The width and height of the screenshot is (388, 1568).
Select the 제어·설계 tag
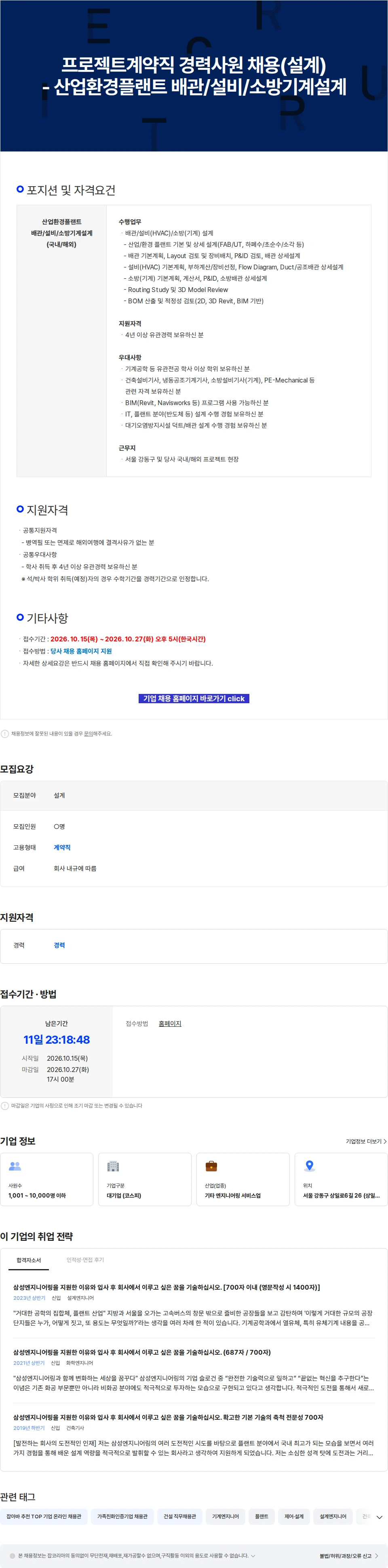(x=293, y=1517)
